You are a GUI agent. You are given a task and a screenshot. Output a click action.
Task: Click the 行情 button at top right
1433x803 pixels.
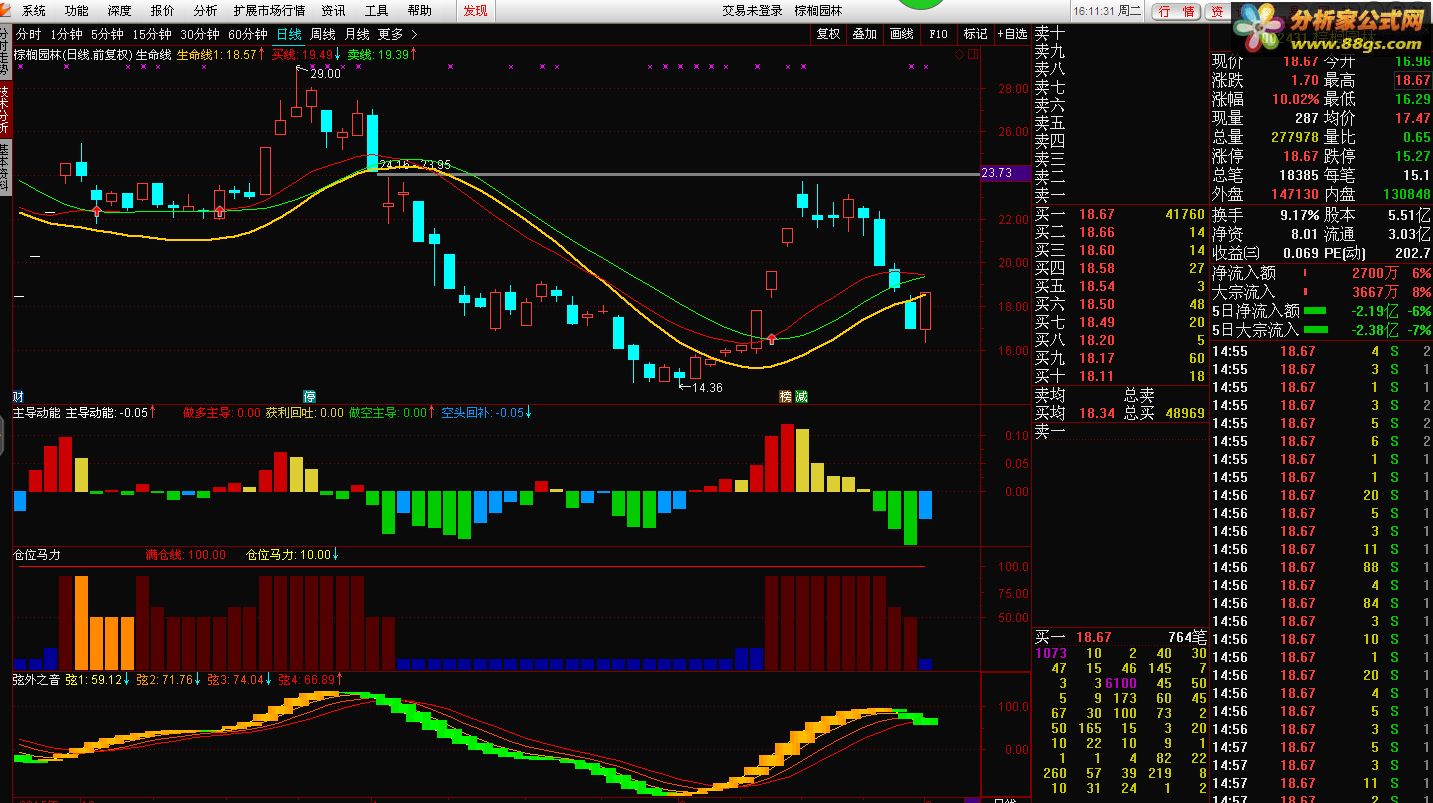point(1177,11)
